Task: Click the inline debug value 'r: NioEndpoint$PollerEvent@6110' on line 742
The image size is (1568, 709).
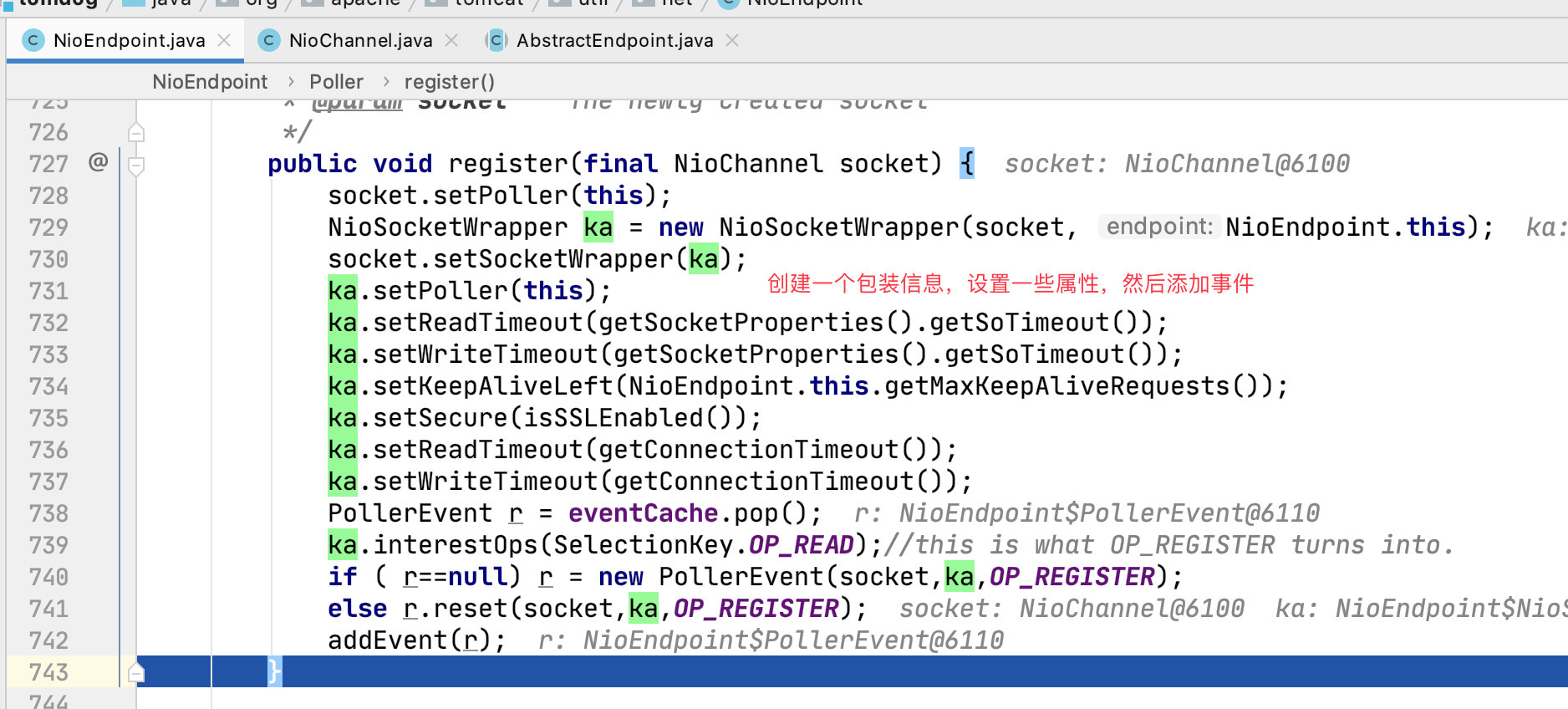Action: point(771,640)
